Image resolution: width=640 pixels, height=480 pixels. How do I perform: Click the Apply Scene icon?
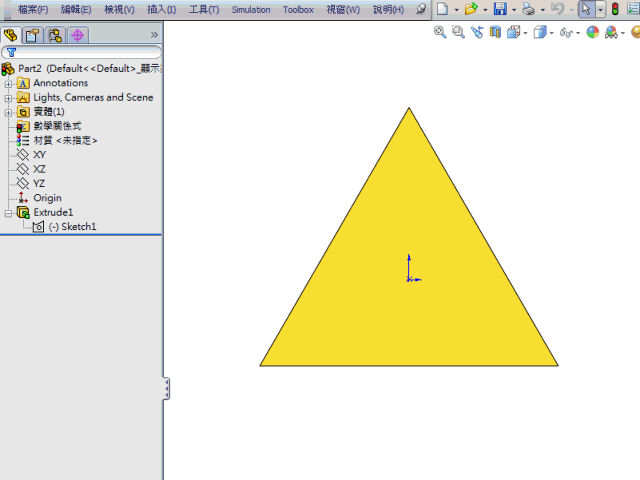click(611, 32)
